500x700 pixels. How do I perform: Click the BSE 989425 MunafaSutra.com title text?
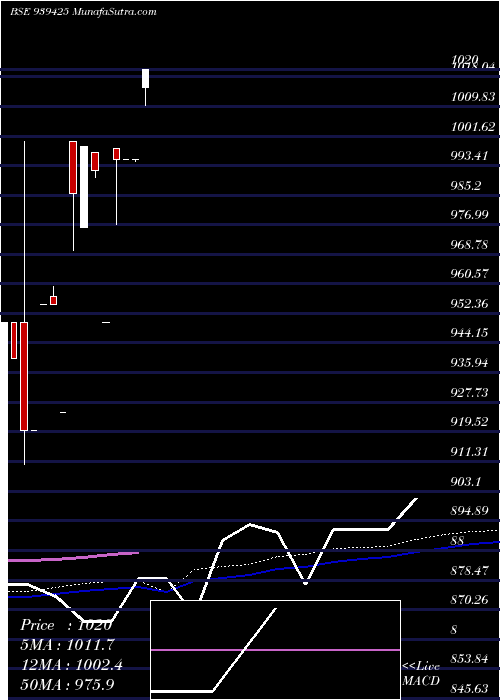(x=83, y=12)
